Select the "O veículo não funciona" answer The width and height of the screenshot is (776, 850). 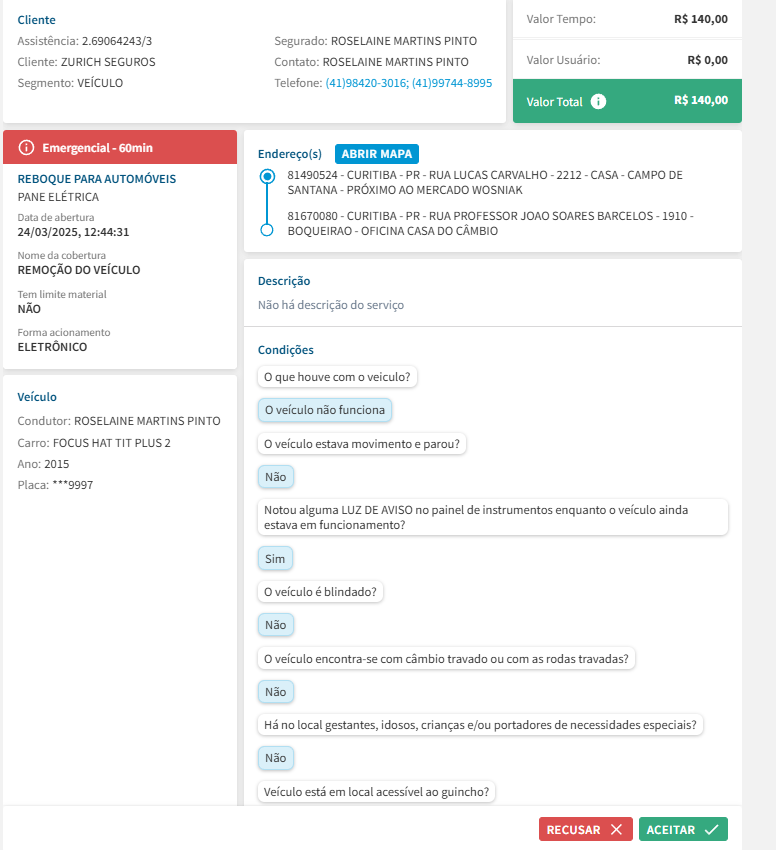point(324,410)
